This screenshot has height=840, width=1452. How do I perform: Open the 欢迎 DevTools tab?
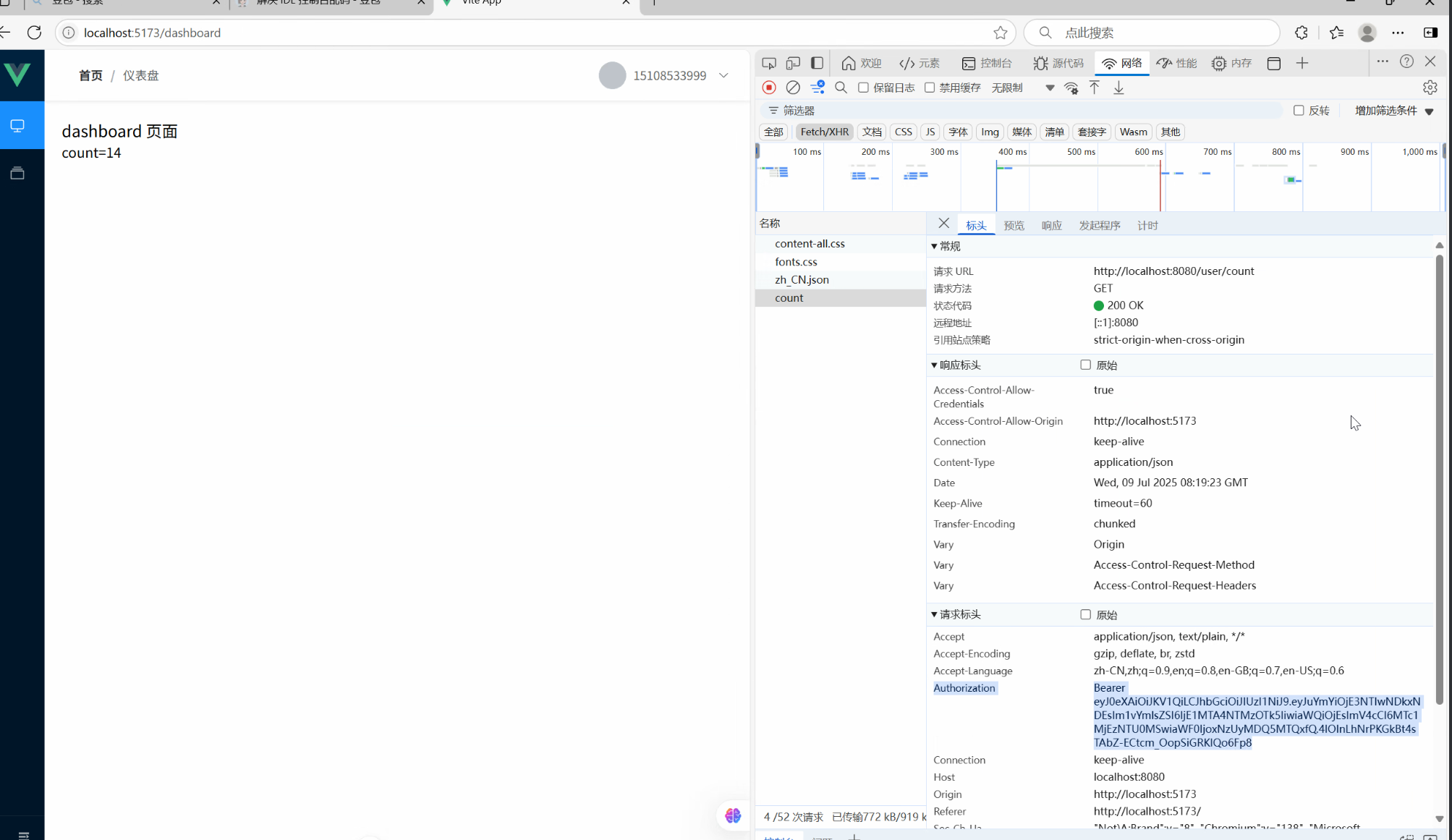click(861, 64)
